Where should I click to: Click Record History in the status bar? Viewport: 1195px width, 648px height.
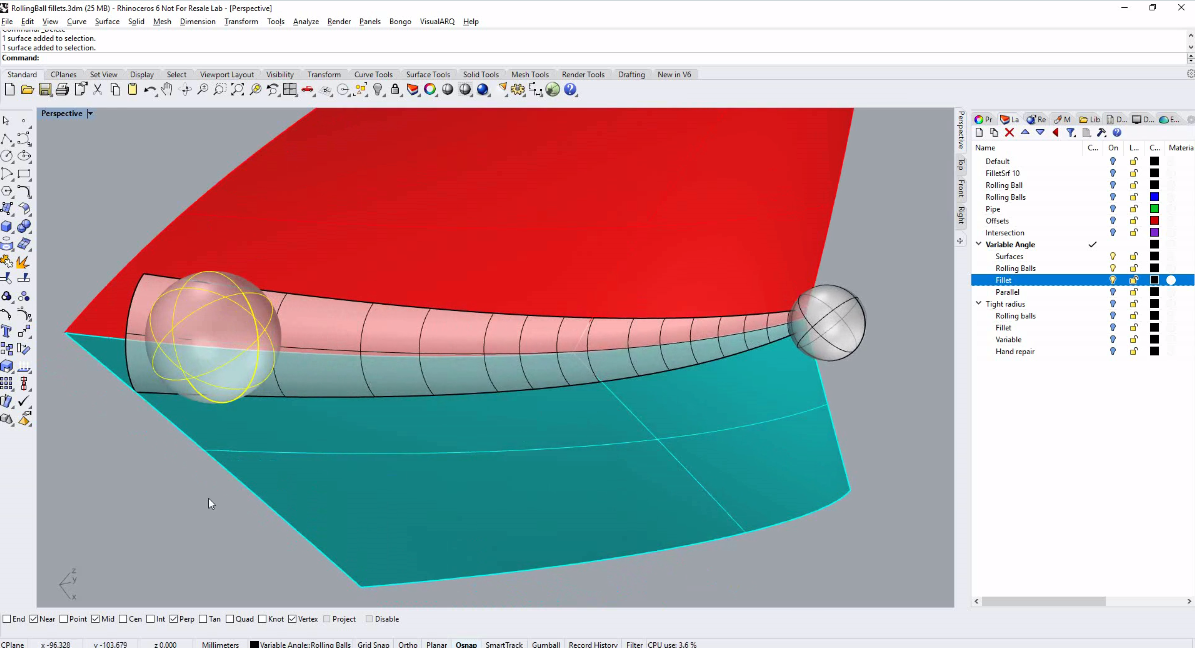(593, 645)
